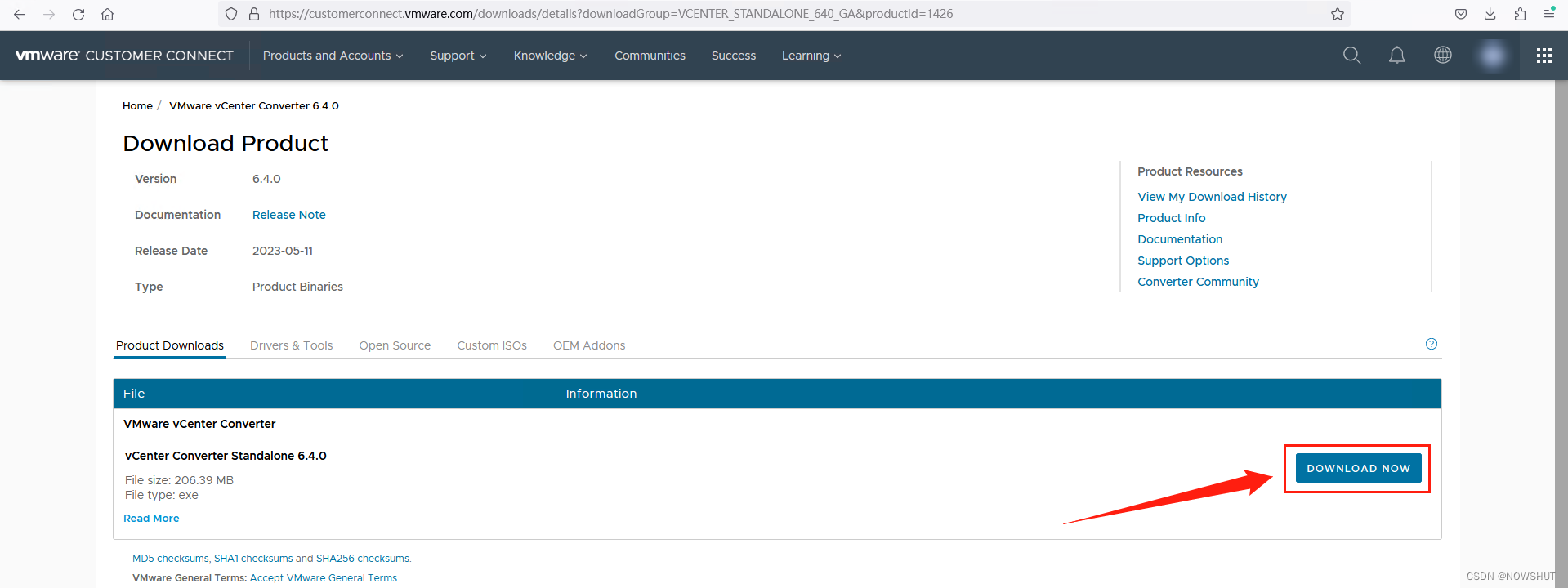Click the vCenter Converter Standalone 6.4.0 title
1568x588 pixels.
coord(226,456)
